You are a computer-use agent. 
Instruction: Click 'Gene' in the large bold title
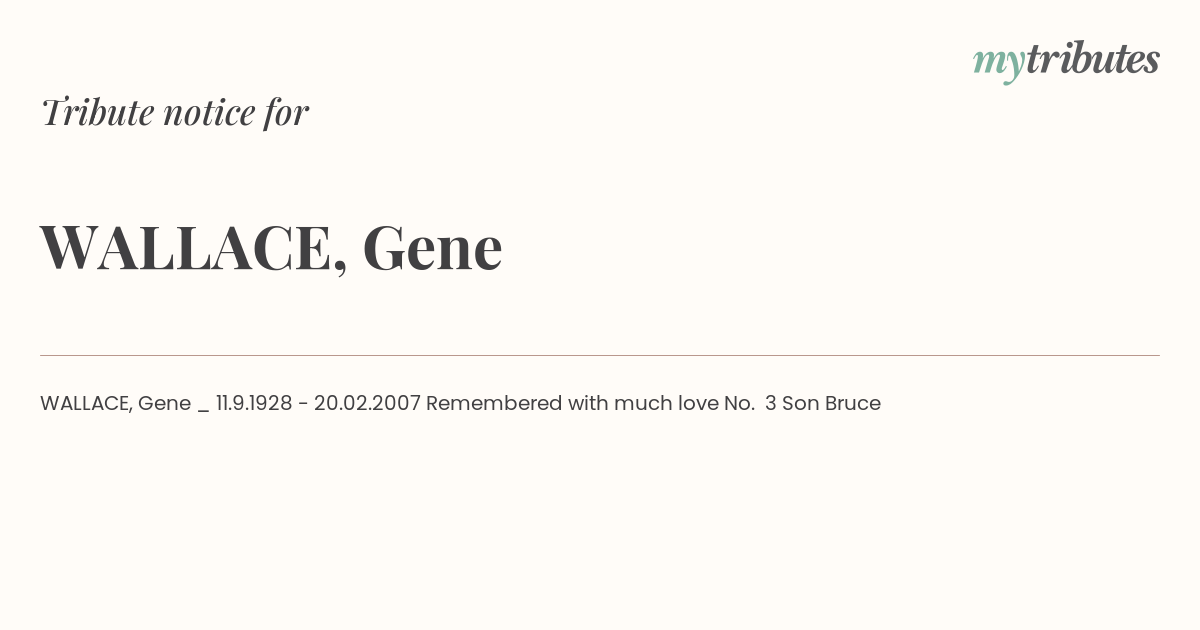[432, 247]
